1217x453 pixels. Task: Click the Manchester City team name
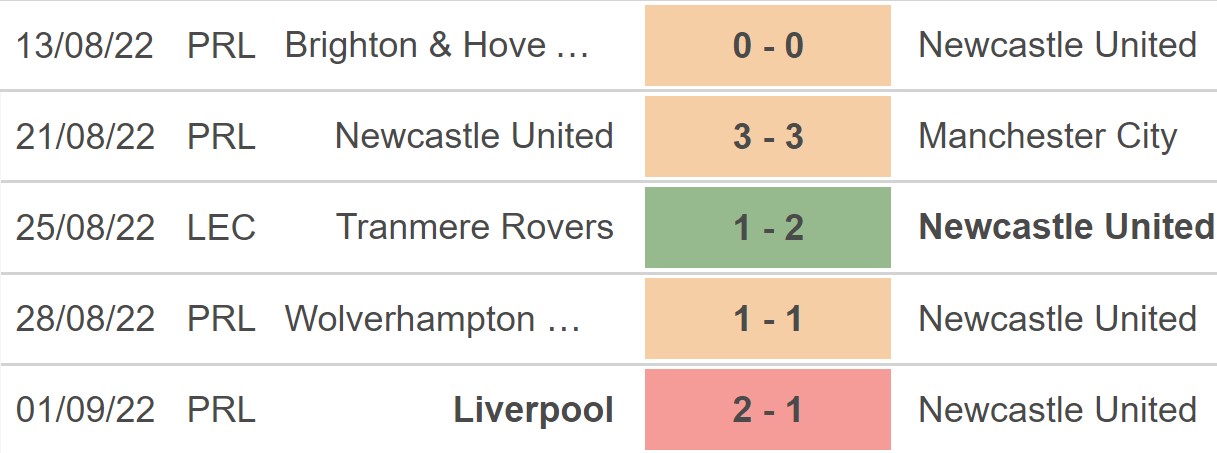1048,137
